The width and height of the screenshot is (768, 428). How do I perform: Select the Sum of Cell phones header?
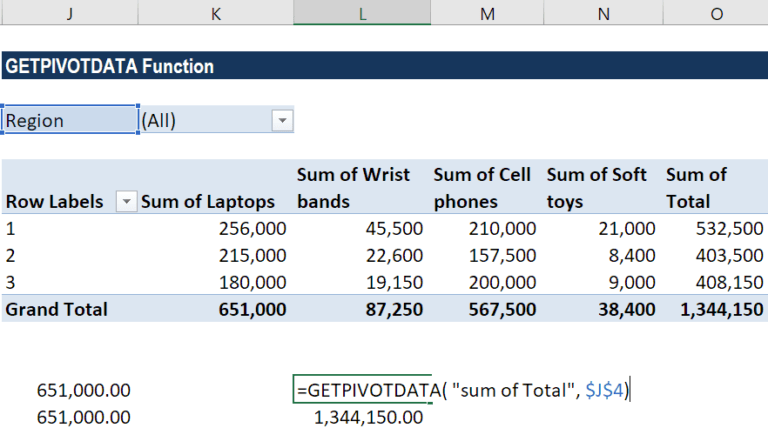click(x=485, y=188)
